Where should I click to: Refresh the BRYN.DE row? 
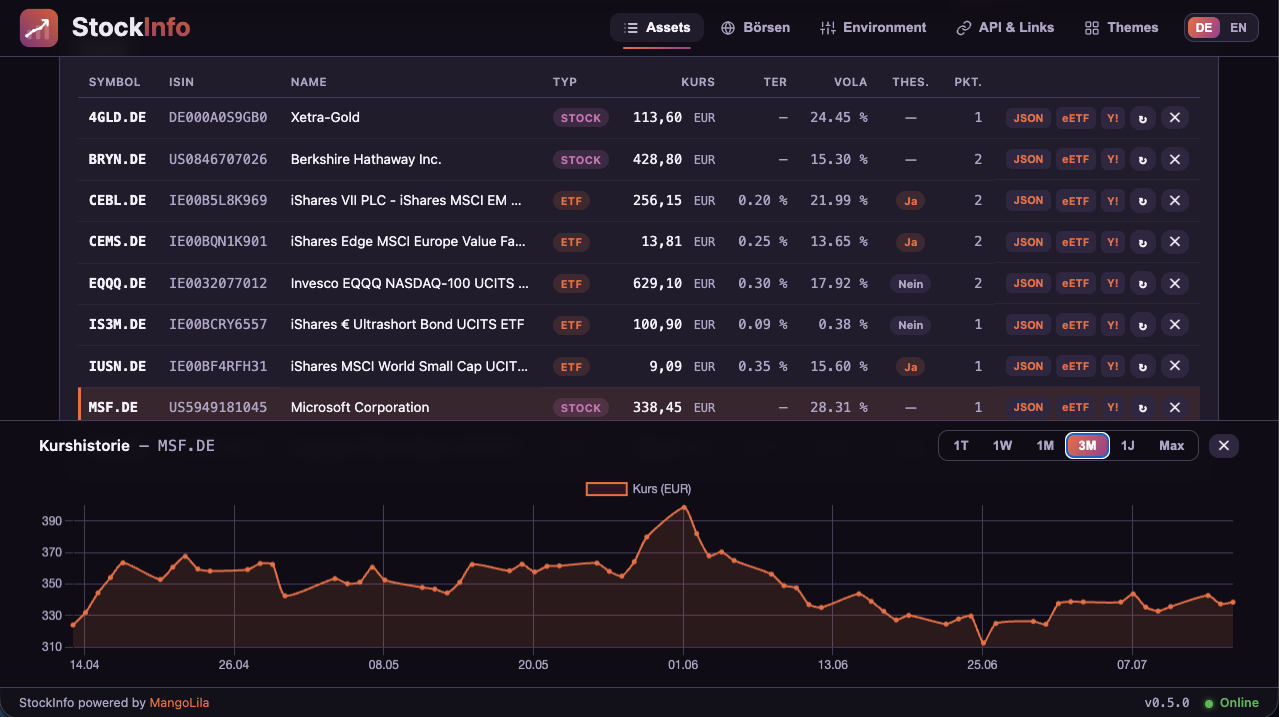click(1143, 159)
